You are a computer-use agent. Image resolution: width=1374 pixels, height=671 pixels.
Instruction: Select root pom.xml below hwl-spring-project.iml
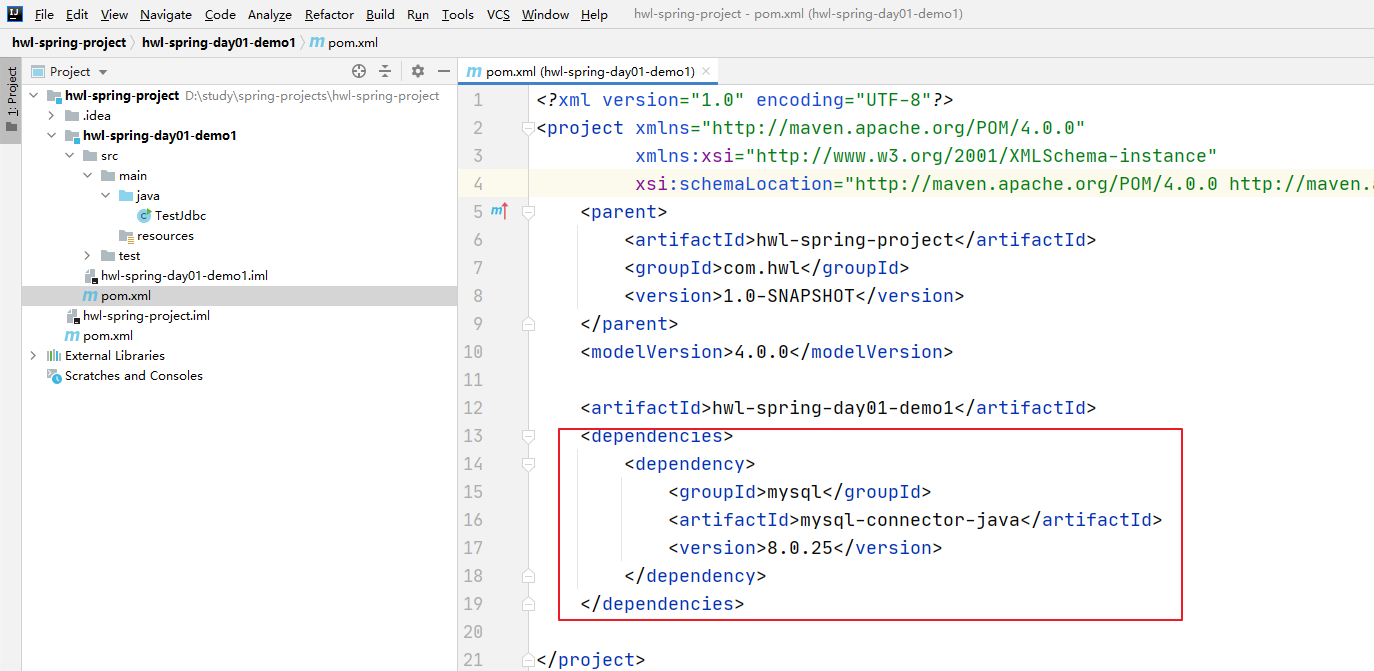point(108,336)
